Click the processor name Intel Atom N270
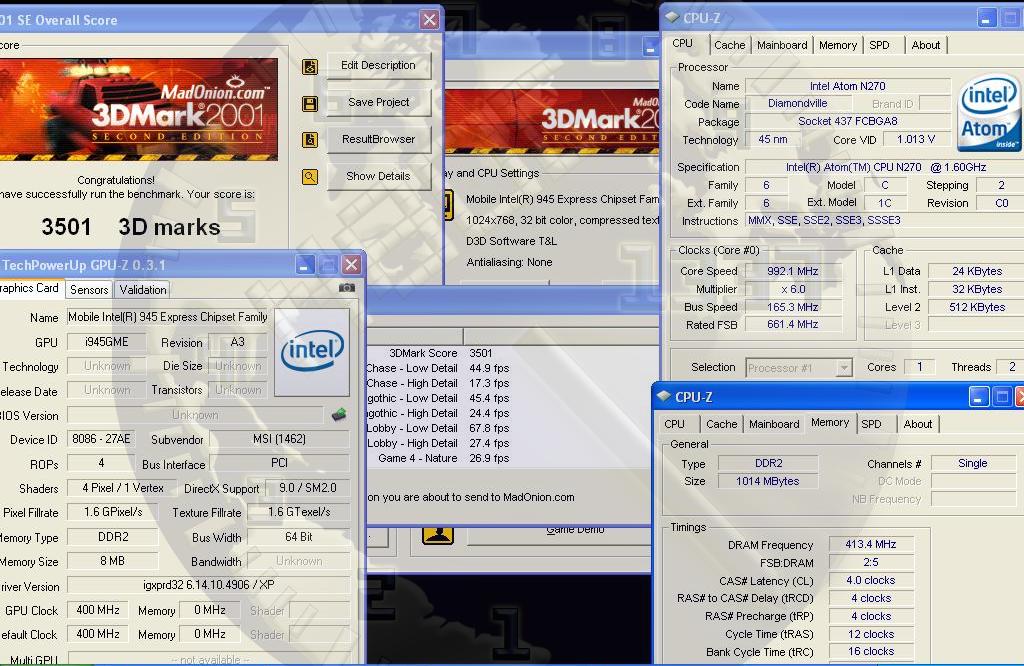 [848, 86]
